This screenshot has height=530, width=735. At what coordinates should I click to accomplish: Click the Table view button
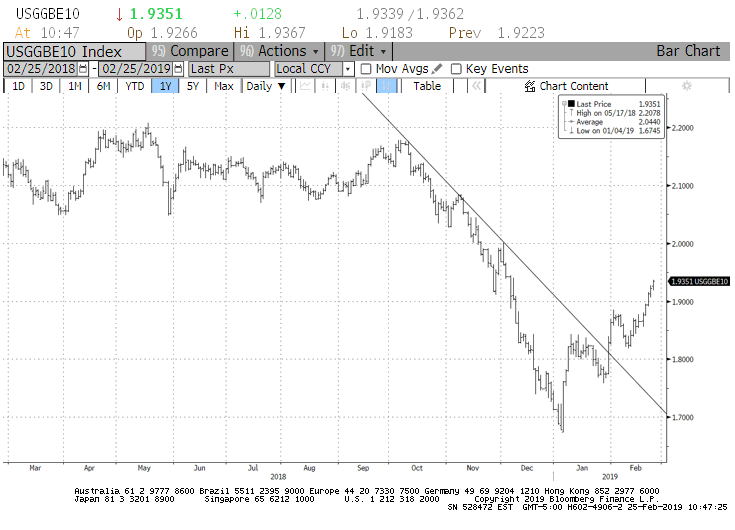(427, 86)
